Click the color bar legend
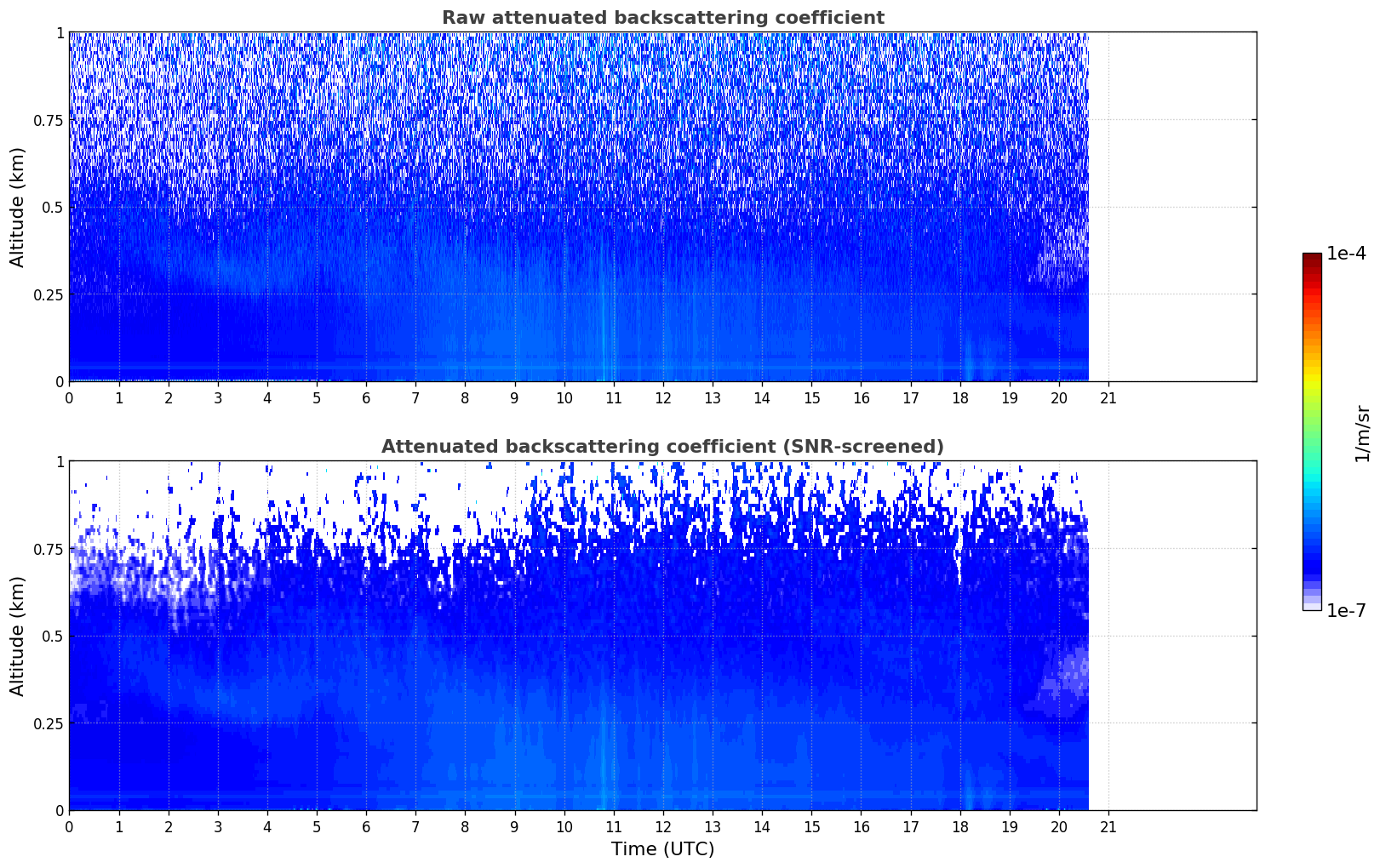The width and height of the screenshot is (1380, 868). click(1311, 431)
